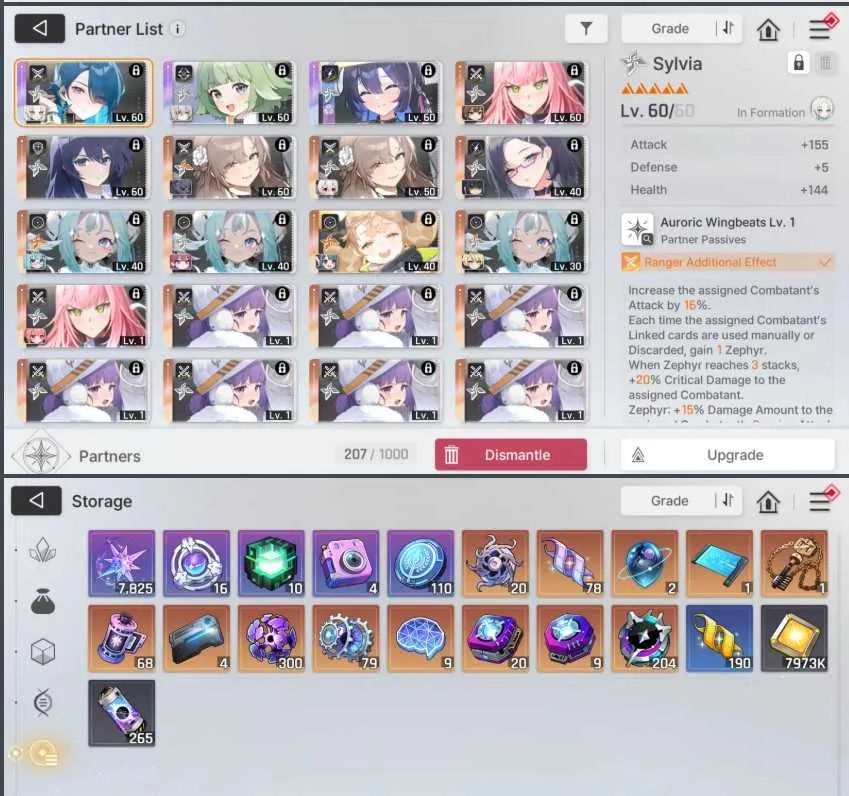The height and width of the screenshot is (796, 849).
Task: Open the Partners compass emblem
Action: tap(41, 455)
